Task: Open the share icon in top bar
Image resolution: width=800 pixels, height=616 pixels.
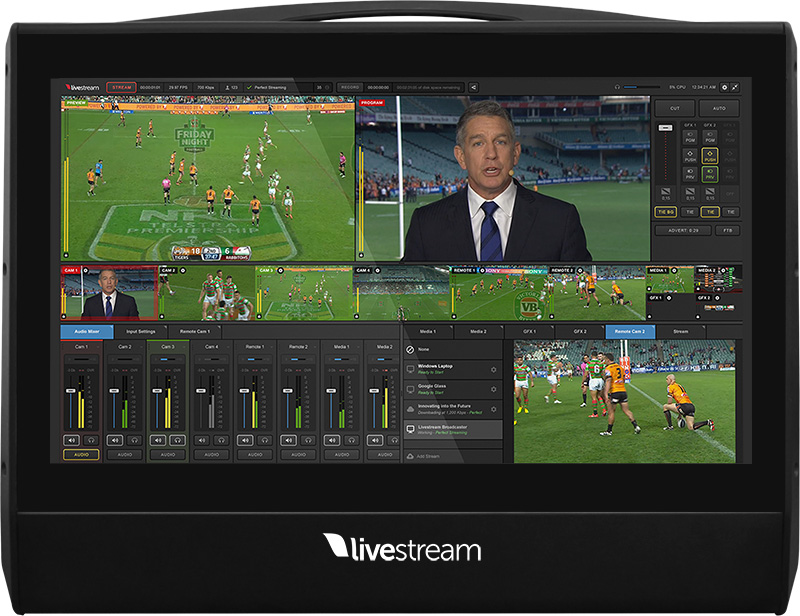Action: (473, 87)
